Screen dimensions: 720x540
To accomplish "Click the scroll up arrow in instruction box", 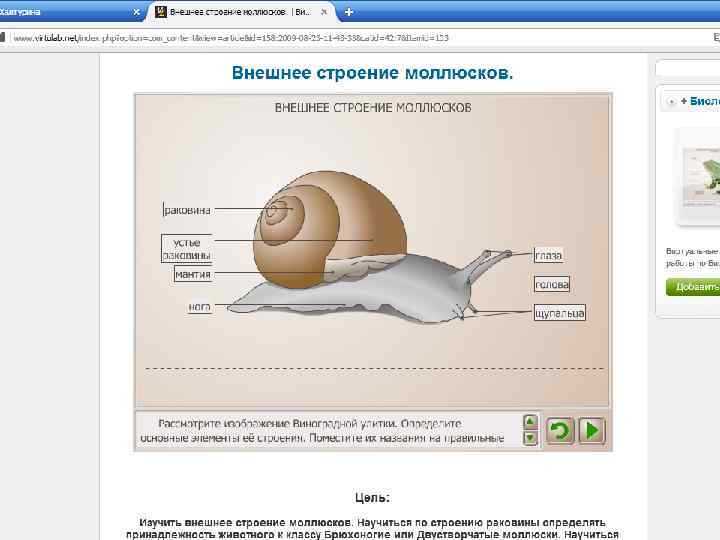I will (530, 422).
